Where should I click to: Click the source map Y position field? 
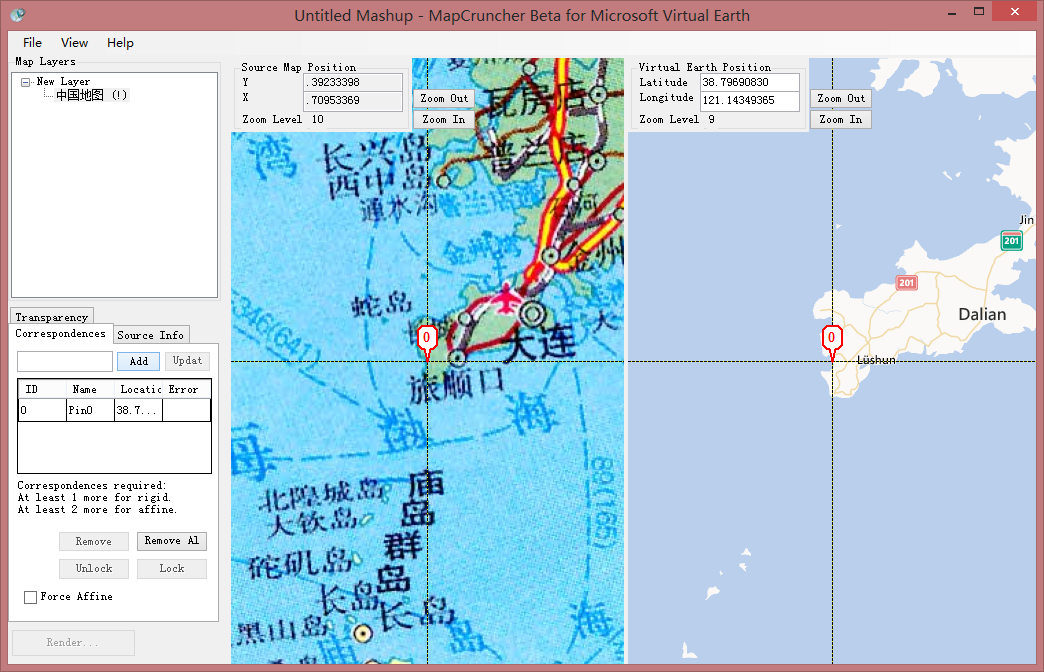(353, 83)
